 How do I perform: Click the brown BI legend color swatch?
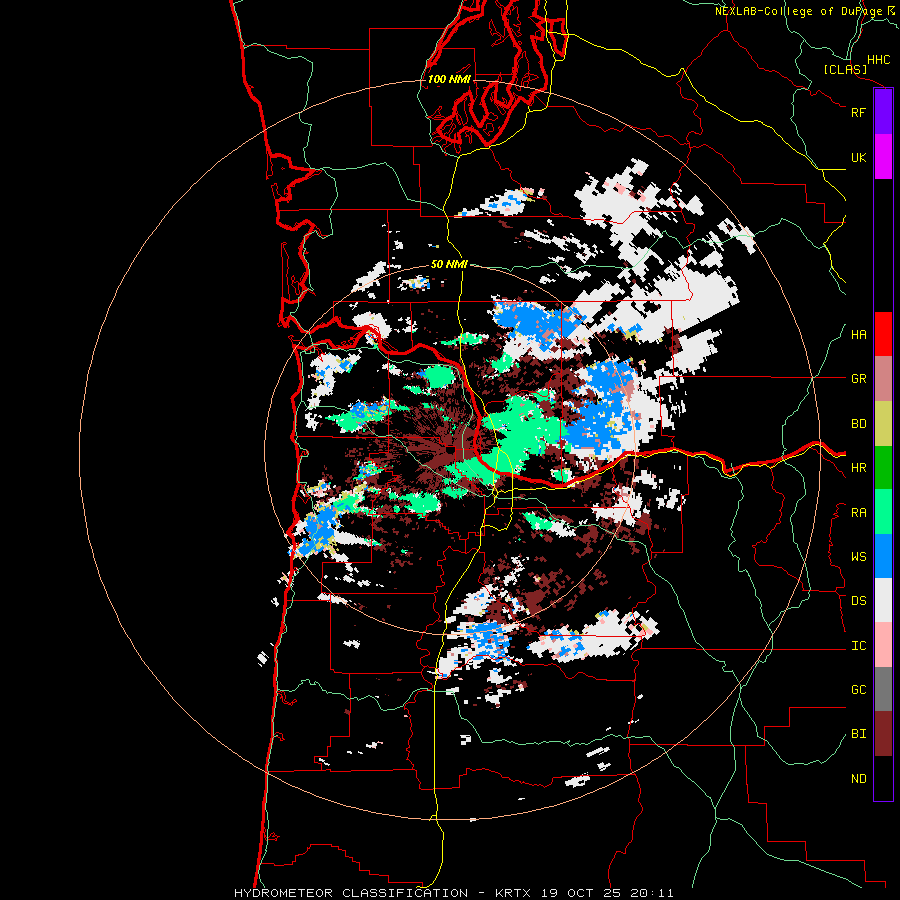[883, 734]
